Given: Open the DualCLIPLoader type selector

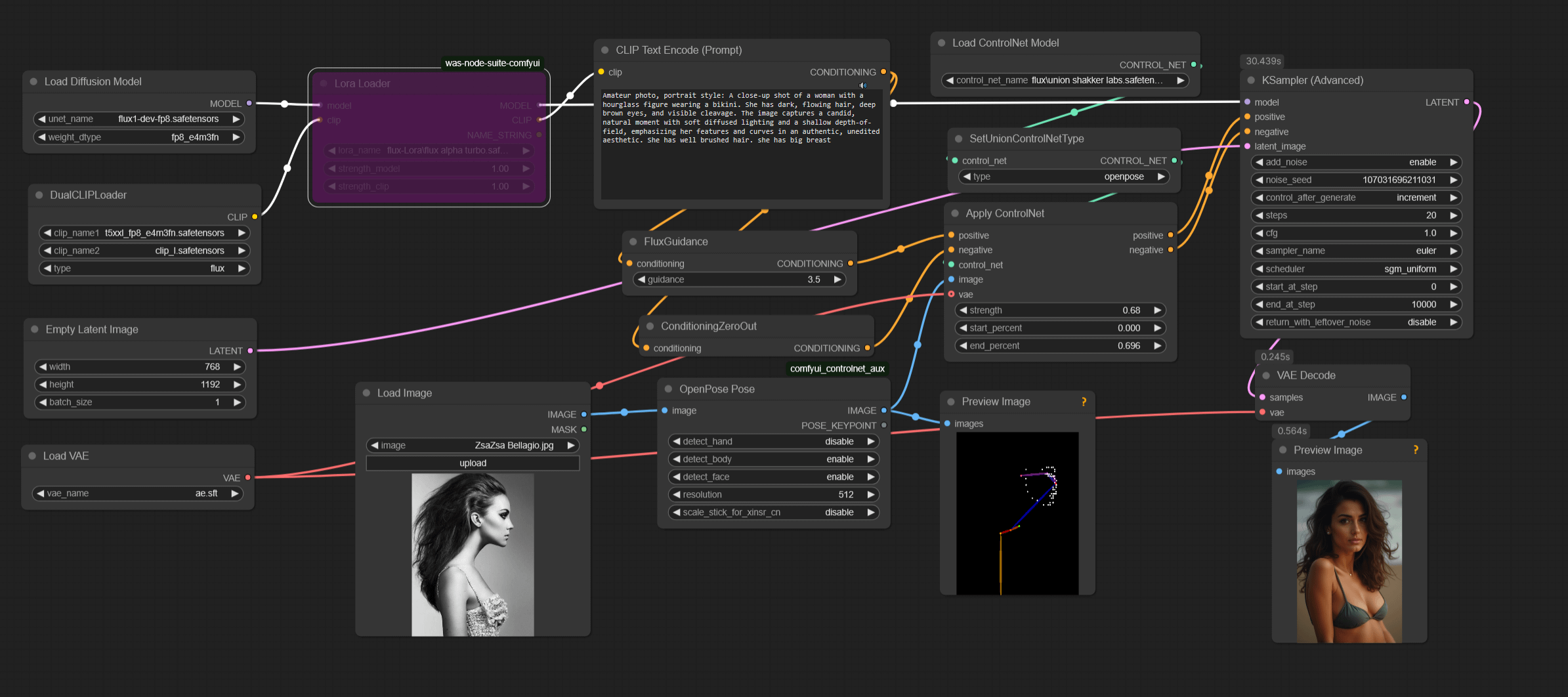Looking at the screenshot, I should tap(144, 268).
